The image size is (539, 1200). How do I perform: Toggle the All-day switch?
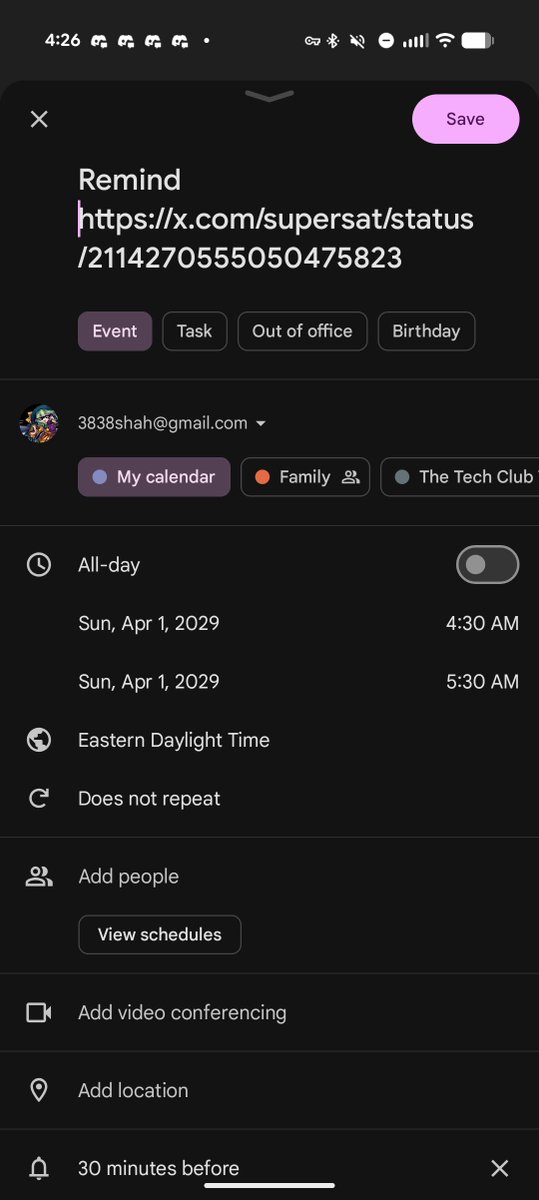(488, 565)
